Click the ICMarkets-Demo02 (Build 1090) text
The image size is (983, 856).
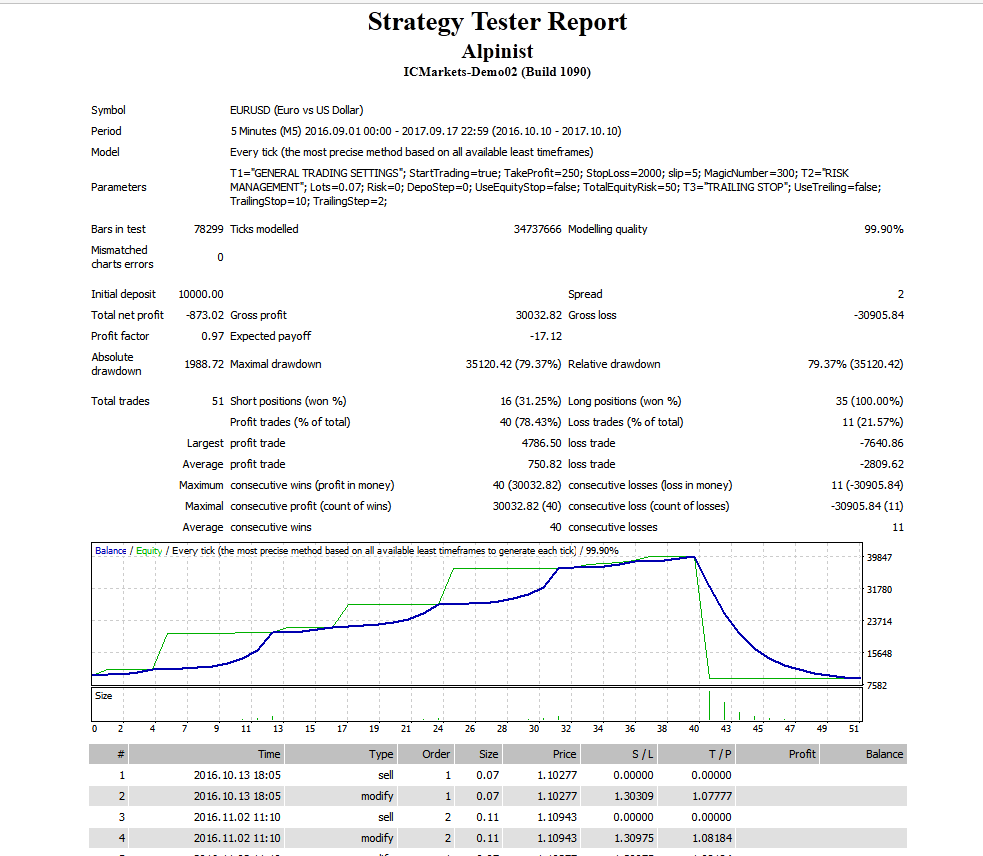point(497,72)
